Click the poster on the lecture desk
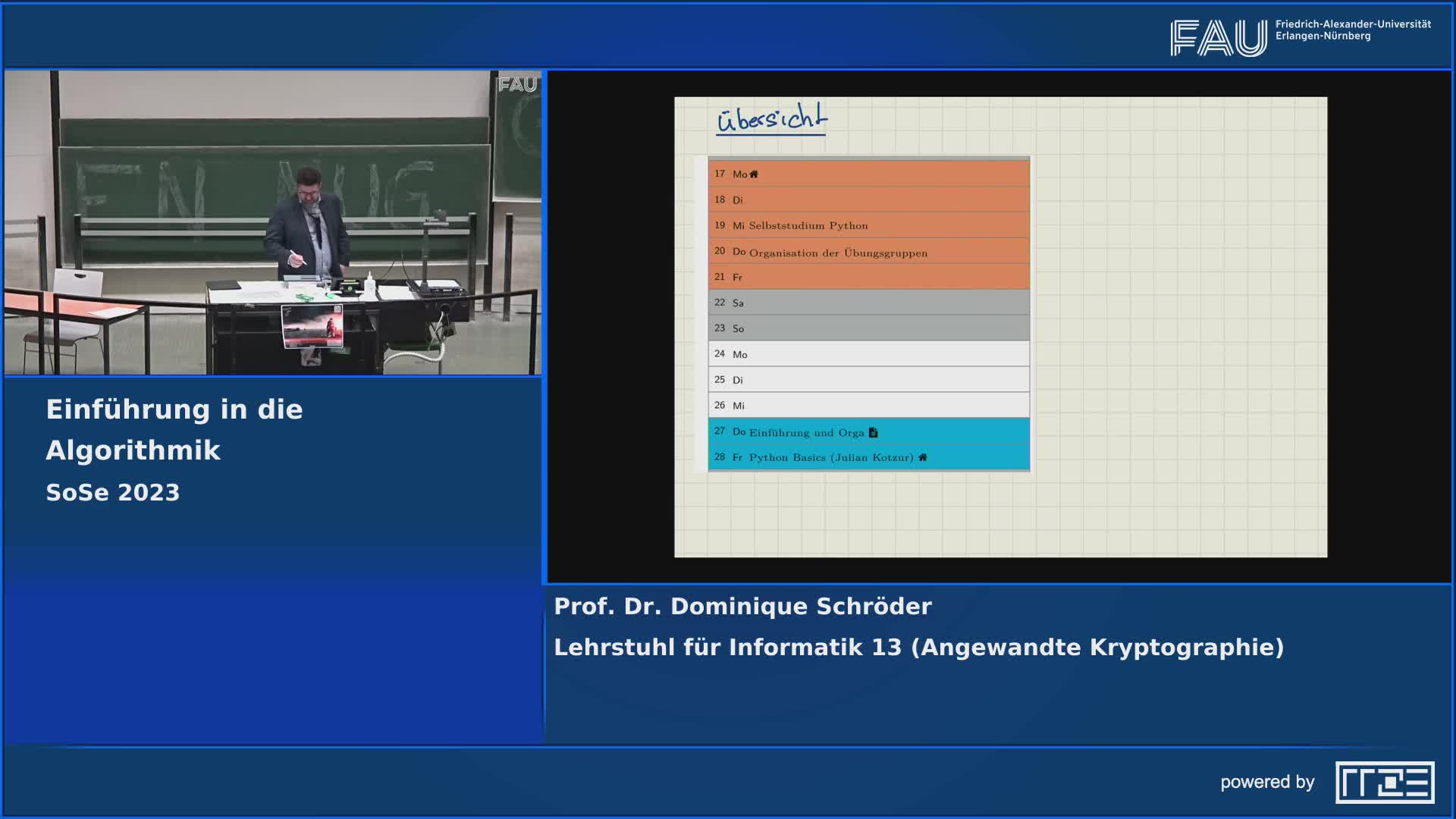The width and height of the screenshot is (1456, 819). pyautogui.click(x=312, y=326)
